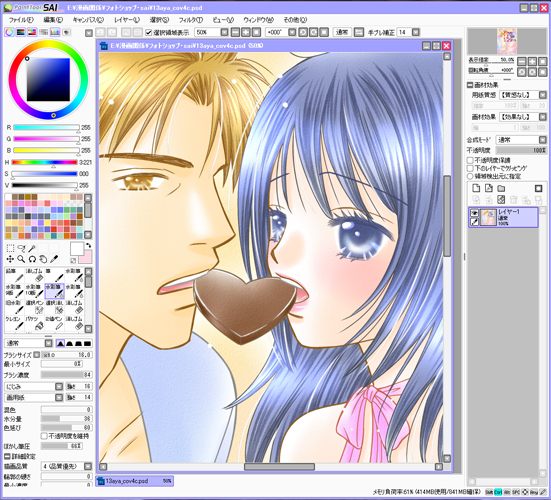The height and width of the screenshot is (500, 551).
Task: Select the eyedropper color picker tool
Action: tap(54, 259)
